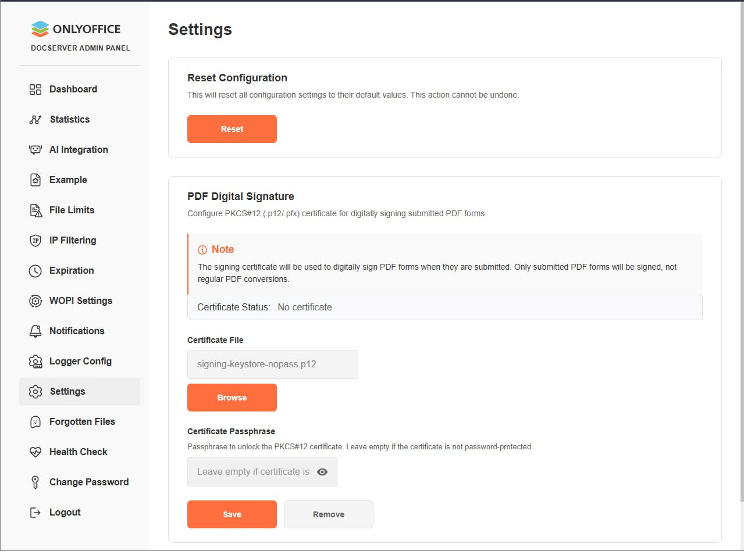Click the Remove certificate button
The height and width of the screenshot is (552, 744).
tap(328, 514)
